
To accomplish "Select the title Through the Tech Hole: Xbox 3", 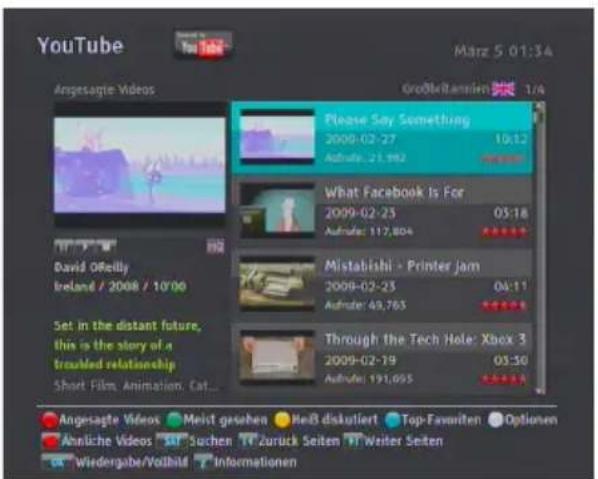I will [425, 339].
